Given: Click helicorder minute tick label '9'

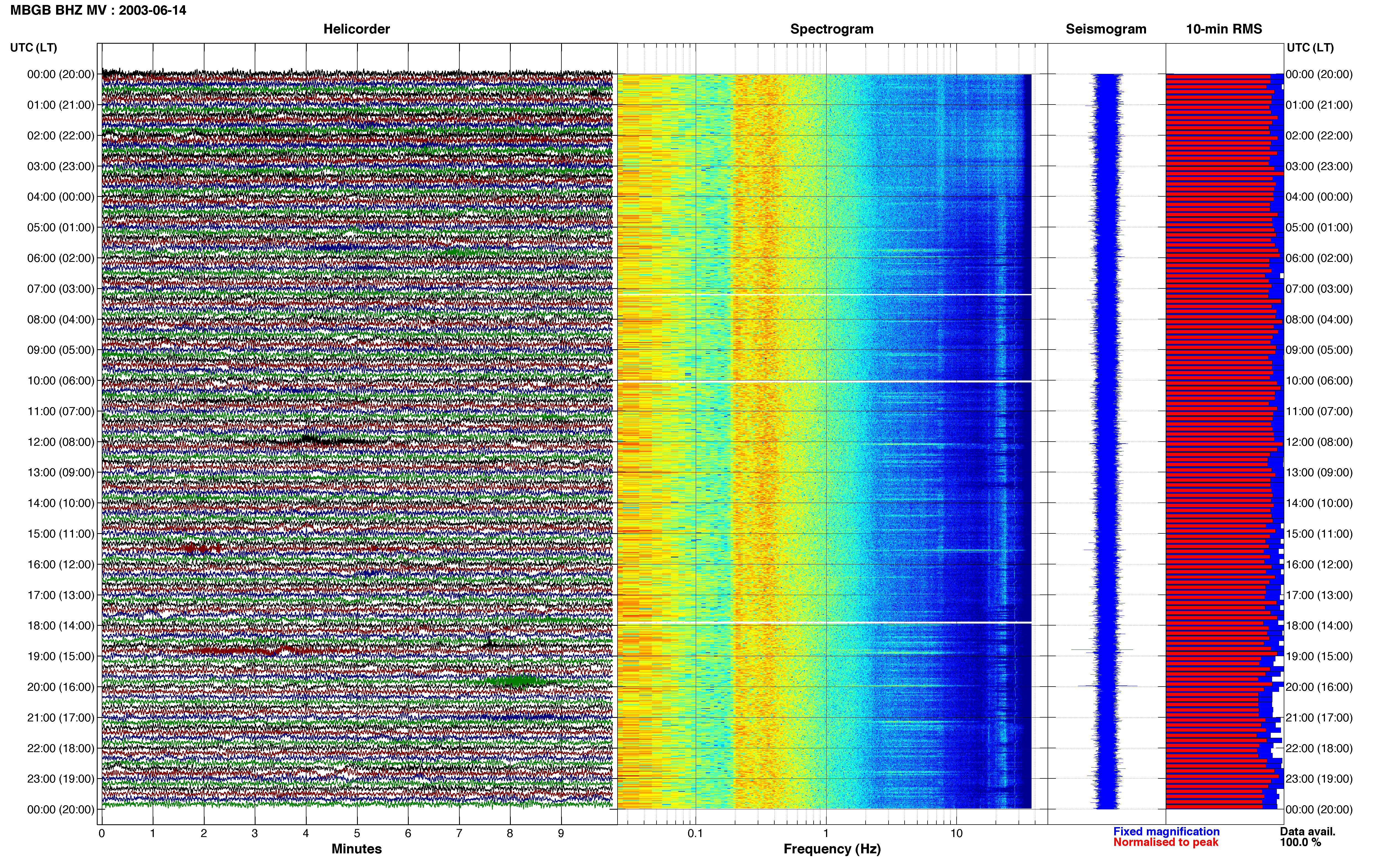Looking at the screenshot, I should pos(561,833).
